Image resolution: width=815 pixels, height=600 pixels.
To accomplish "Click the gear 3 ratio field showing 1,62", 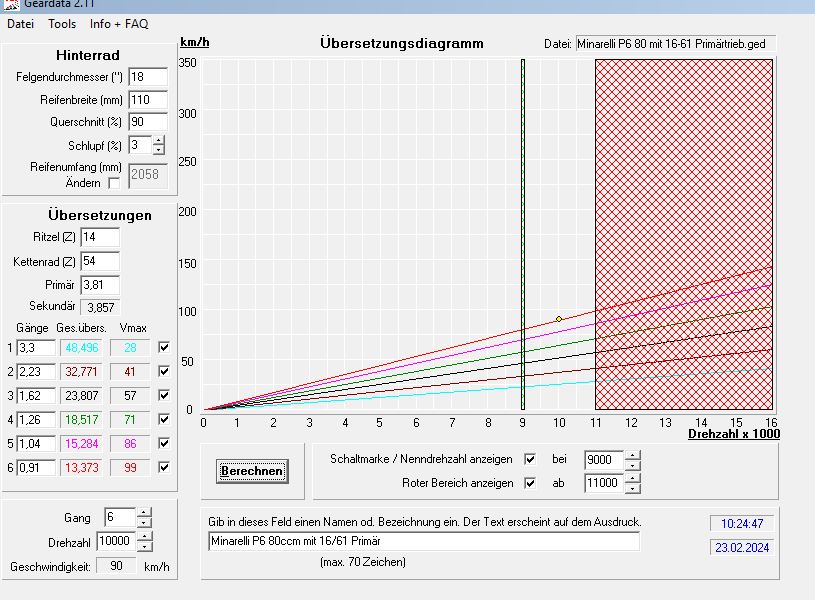I will [x=36, y=395].
